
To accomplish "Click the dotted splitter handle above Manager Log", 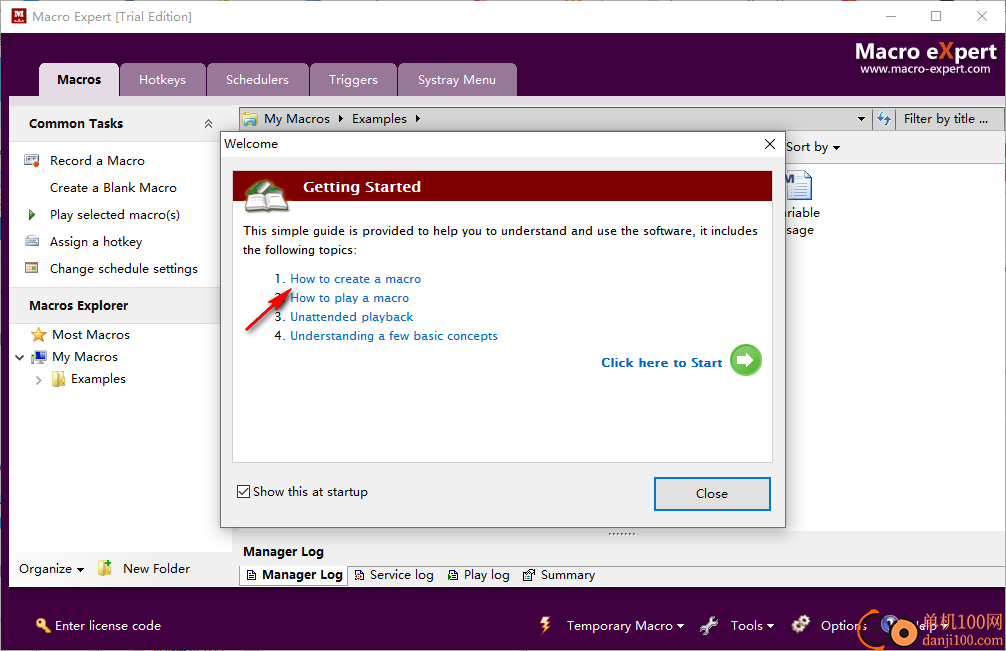I will click(x=621, y=534).
